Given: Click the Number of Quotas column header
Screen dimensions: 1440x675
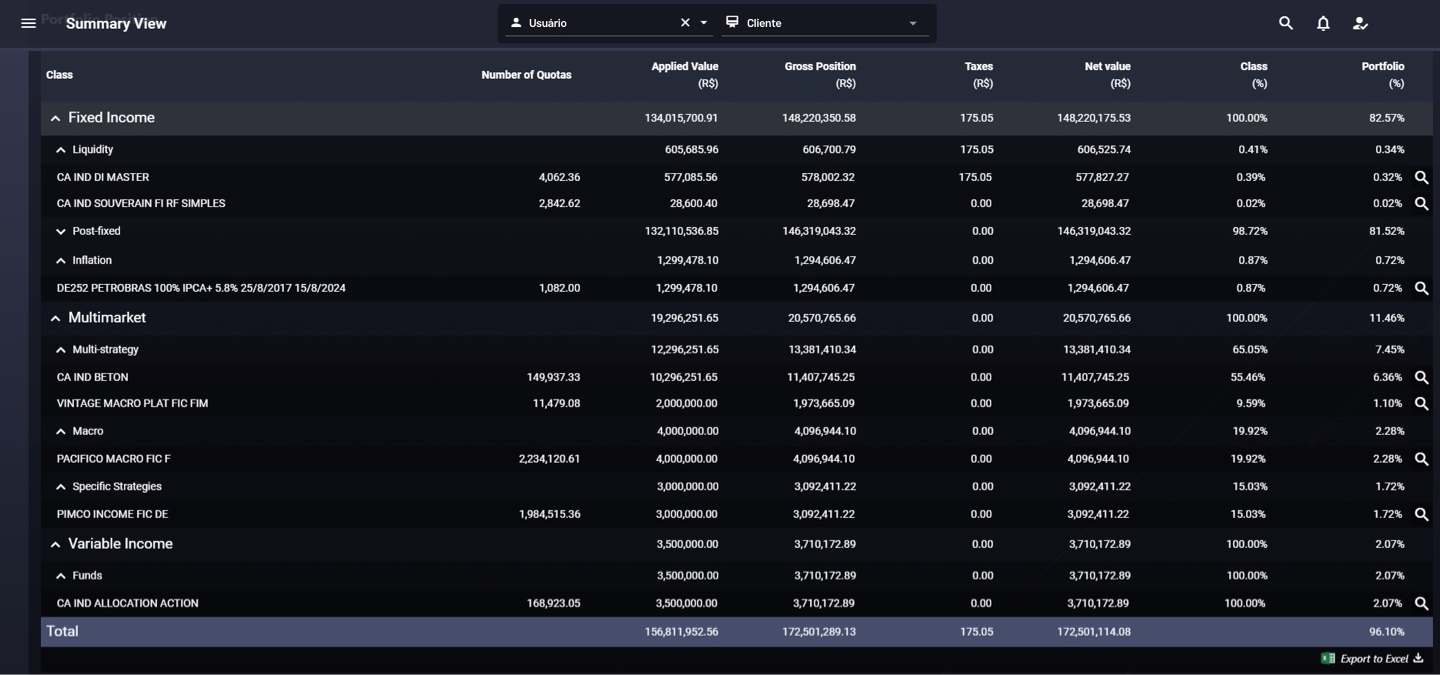Looking at the screenshot, I should 526,75.
